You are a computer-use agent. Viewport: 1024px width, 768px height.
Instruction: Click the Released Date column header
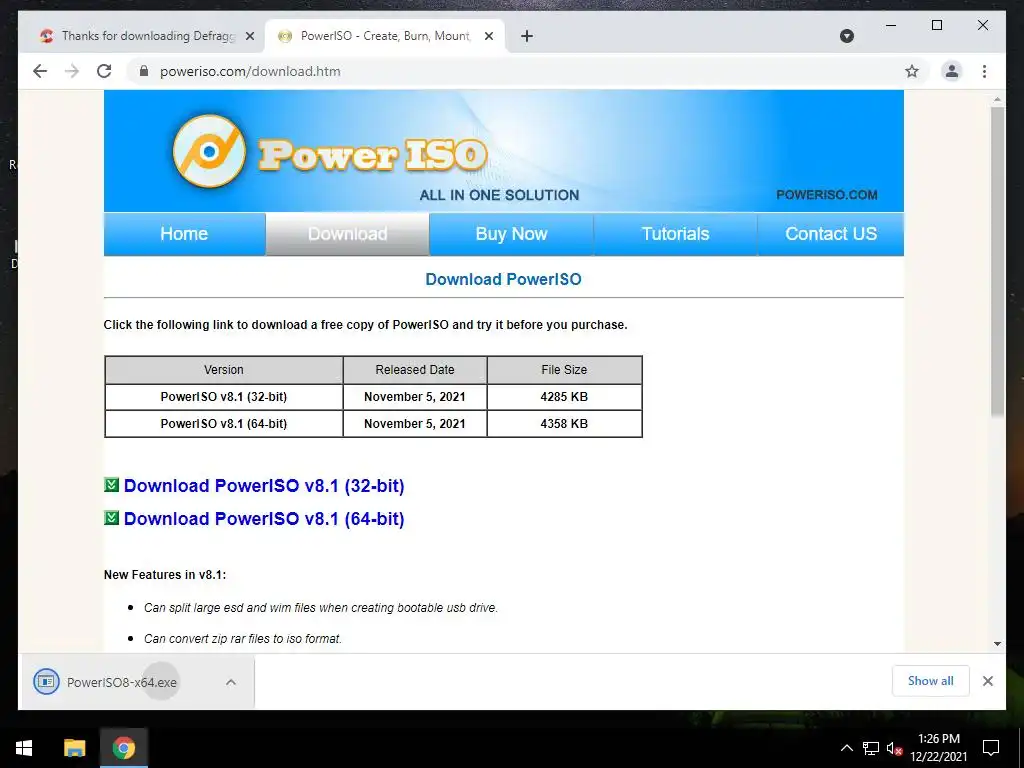[x=415, y=370]
